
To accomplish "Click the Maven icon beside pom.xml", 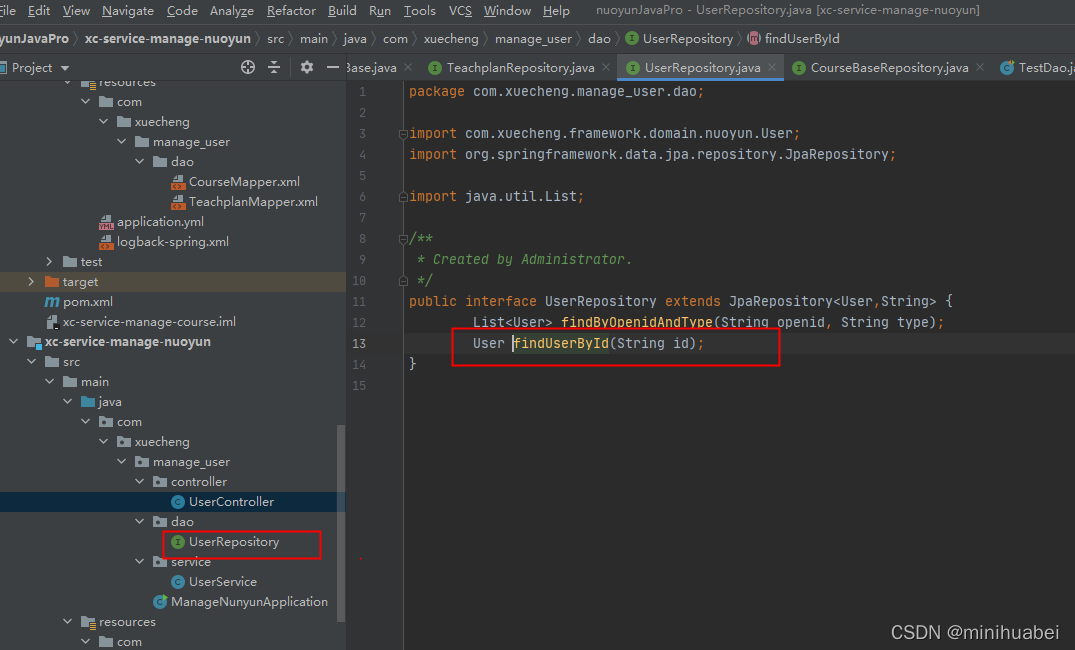I will click(52, 302).
